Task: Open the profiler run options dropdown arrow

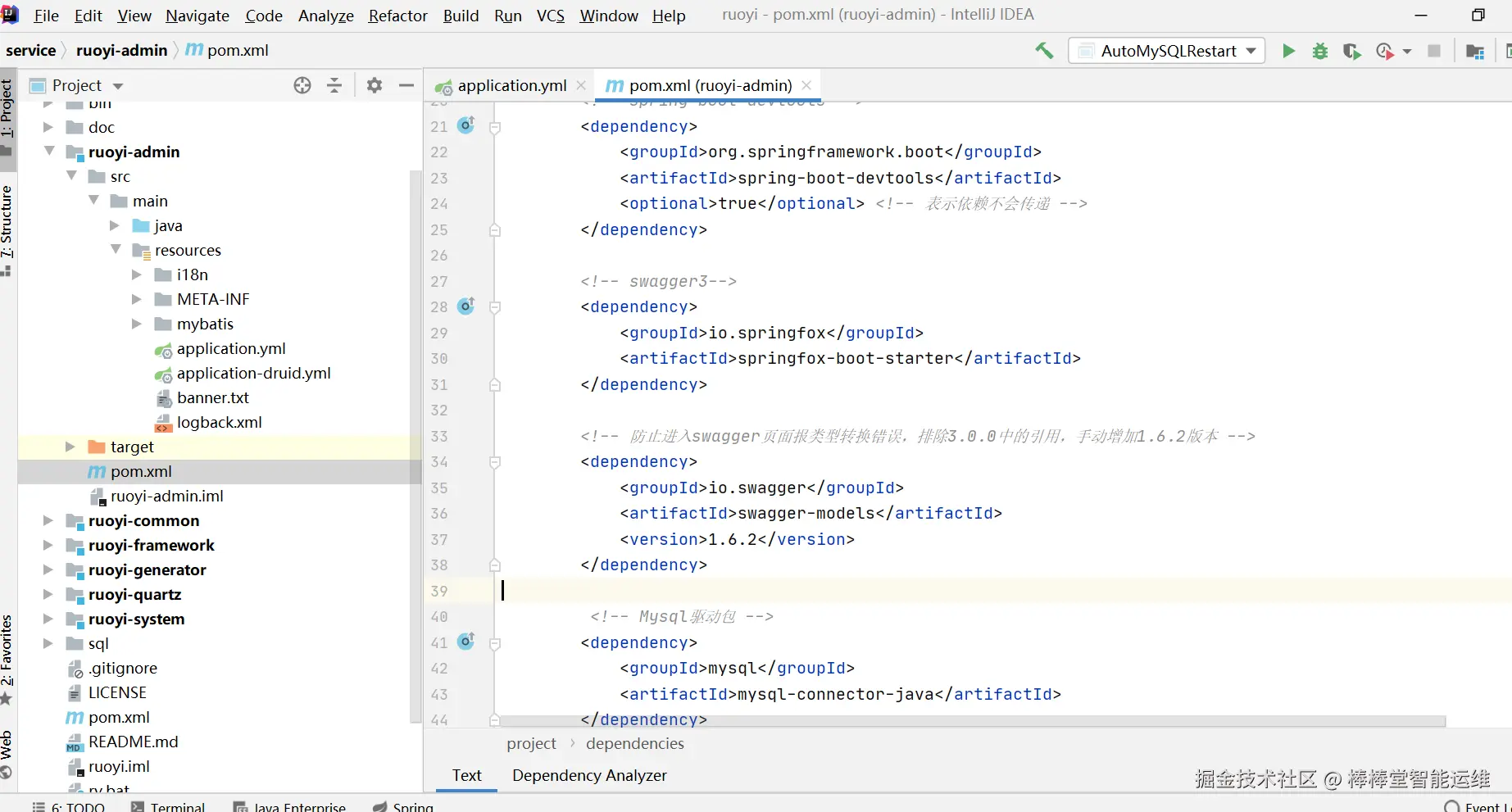Action: (1407, 51)
